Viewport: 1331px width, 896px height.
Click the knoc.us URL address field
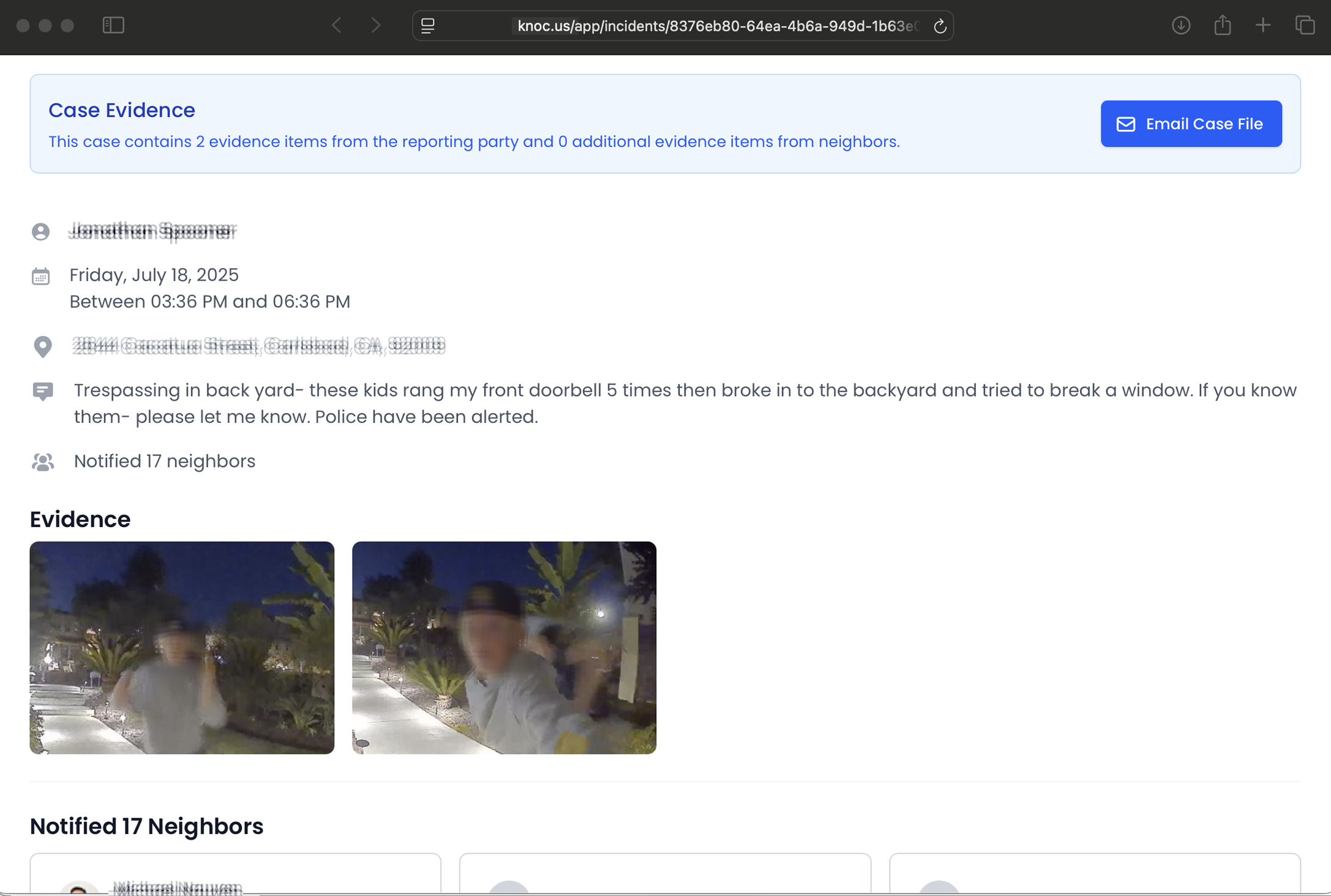click(x=716, y=26)
